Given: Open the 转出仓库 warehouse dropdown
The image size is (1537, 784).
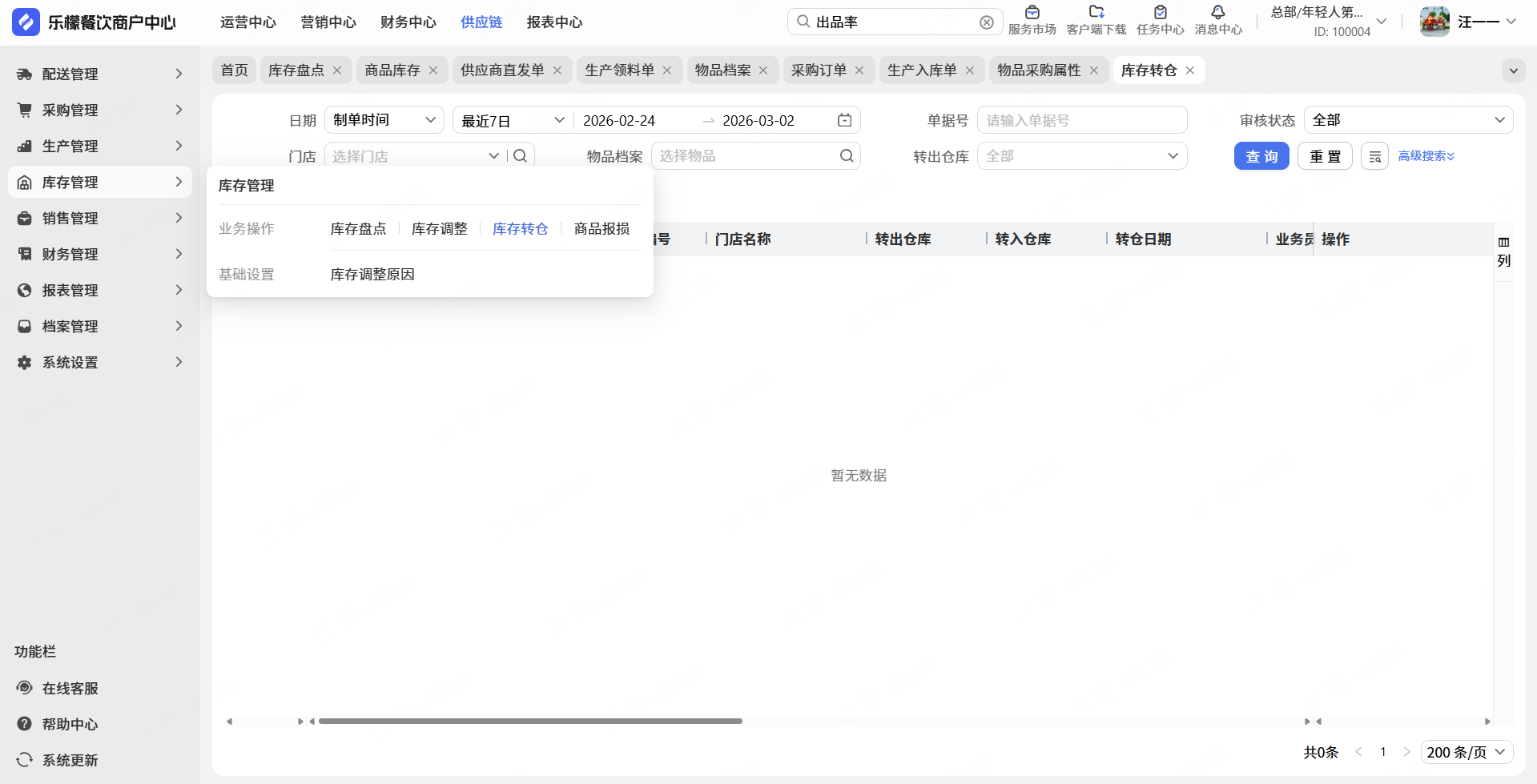Looking at the screenshot, I should 1081,156.
